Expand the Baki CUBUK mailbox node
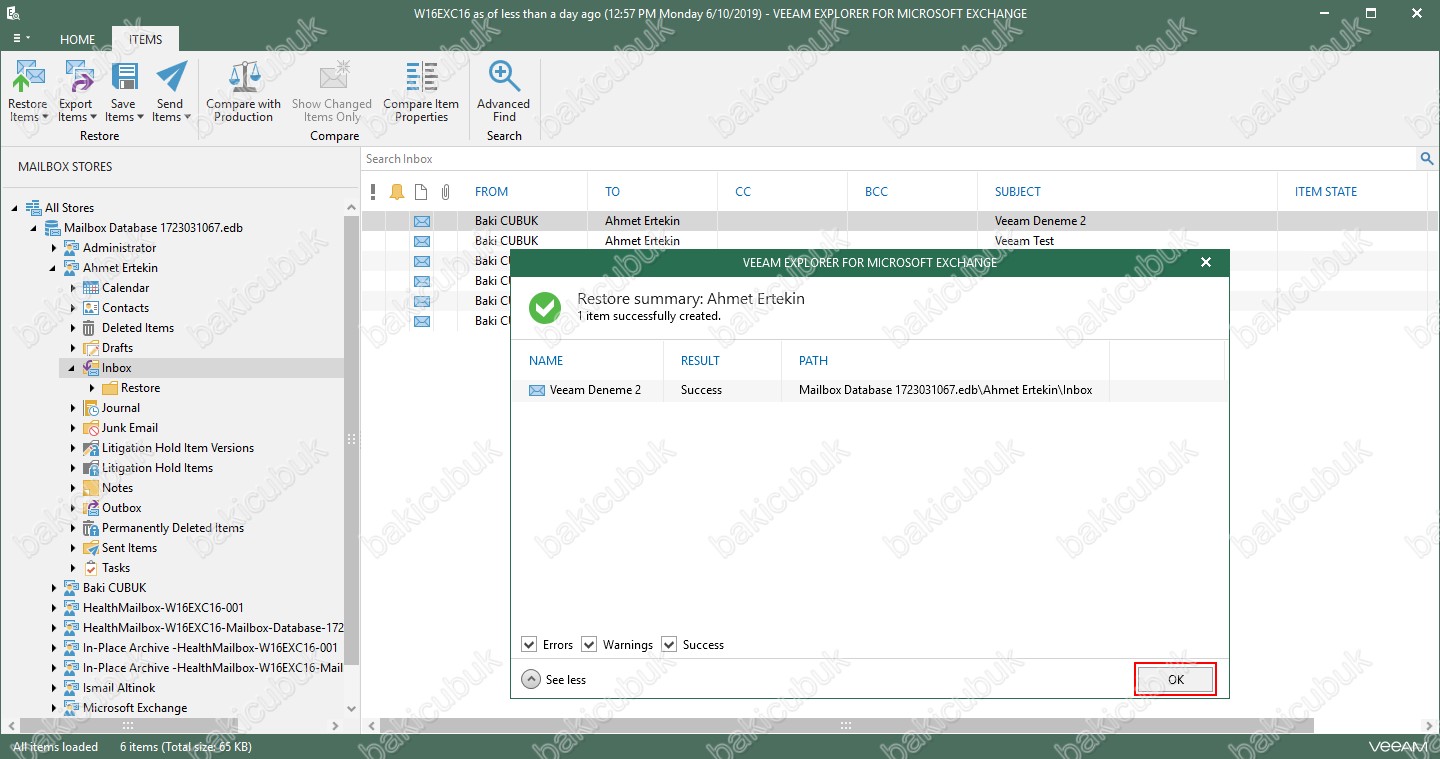Screen dimensions: 1440x759 coord(54,588)
